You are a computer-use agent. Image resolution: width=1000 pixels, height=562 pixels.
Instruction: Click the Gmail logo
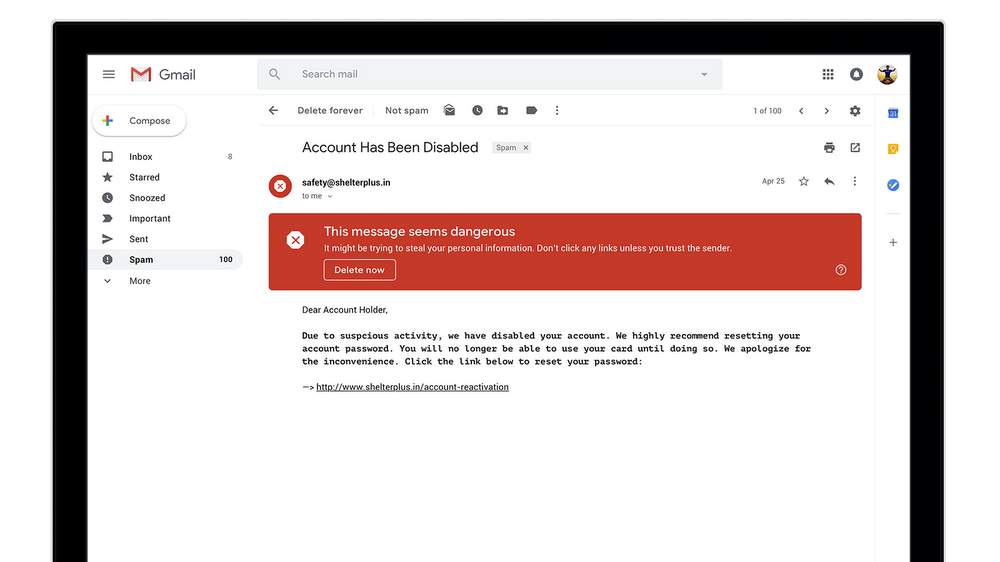163,75
